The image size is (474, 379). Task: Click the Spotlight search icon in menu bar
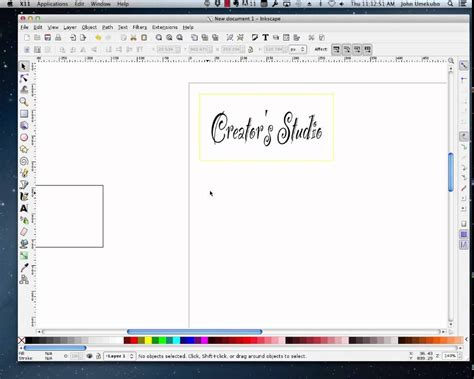(x=450, y=4)
